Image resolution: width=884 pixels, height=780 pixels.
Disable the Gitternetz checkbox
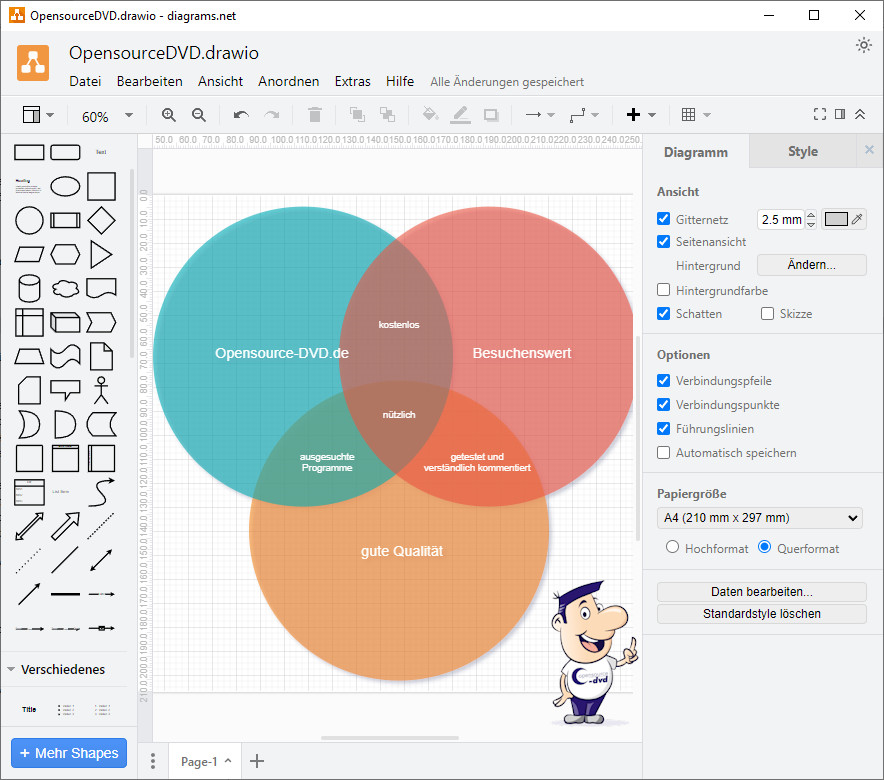(664, 219)
